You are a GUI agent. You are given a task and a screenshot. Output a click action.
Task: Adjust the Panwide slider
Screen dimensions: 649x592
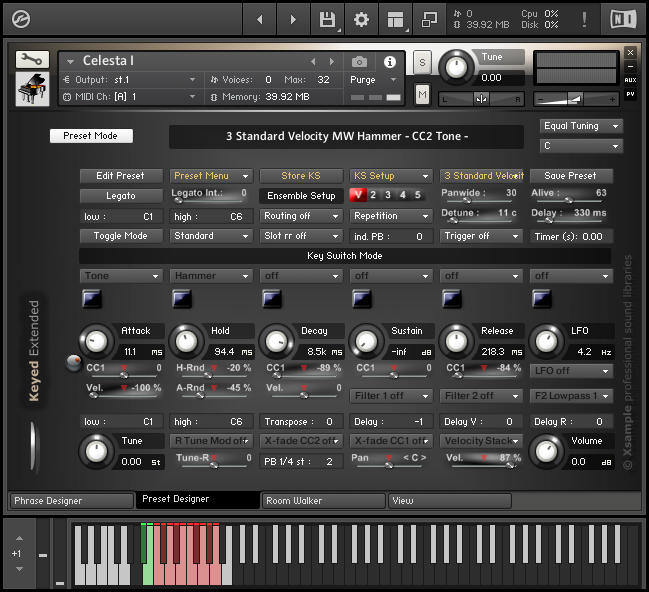coord(479,200)
